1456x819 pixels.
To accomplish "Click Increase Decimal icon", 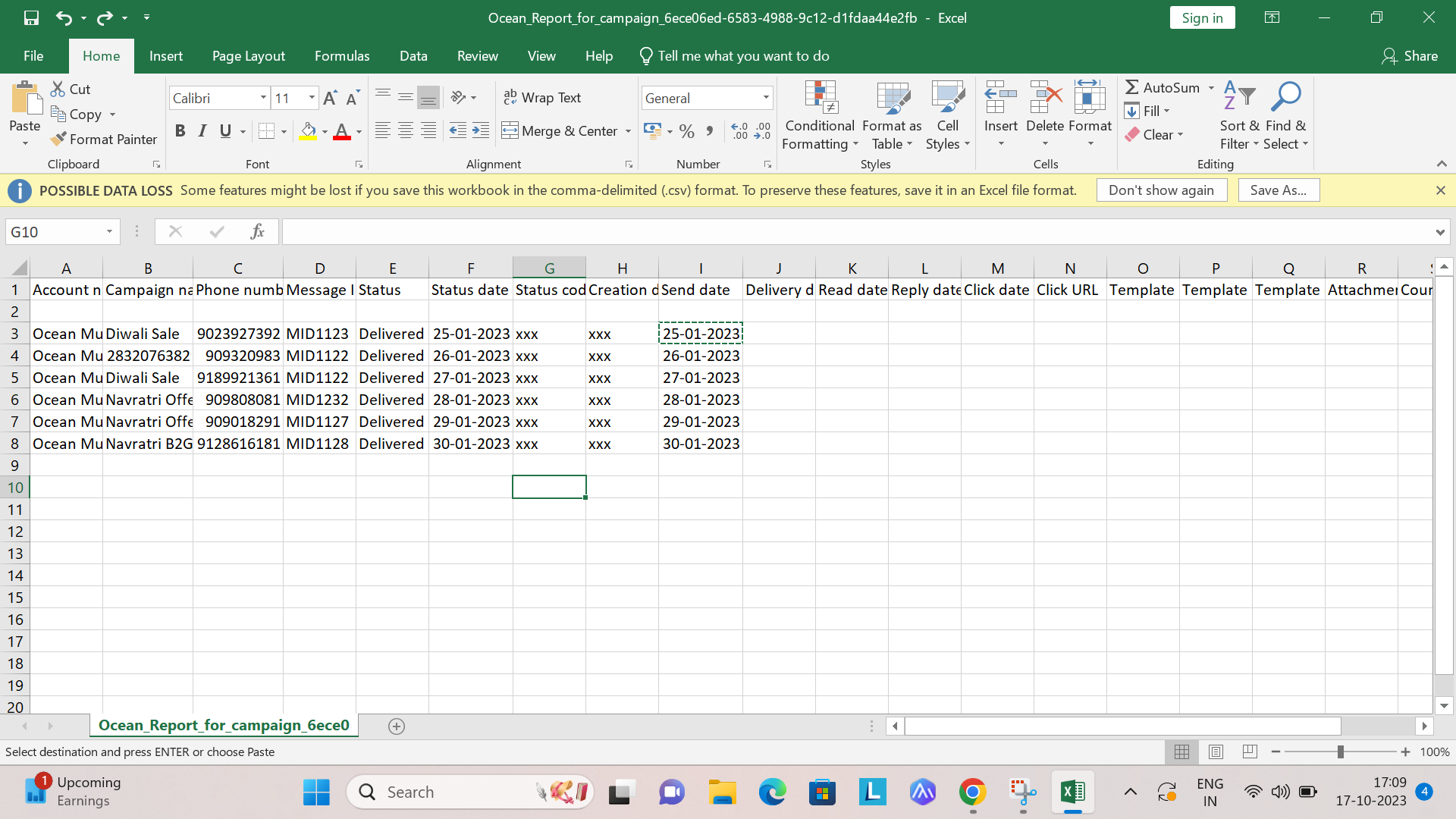I will [x=739, y=131].
